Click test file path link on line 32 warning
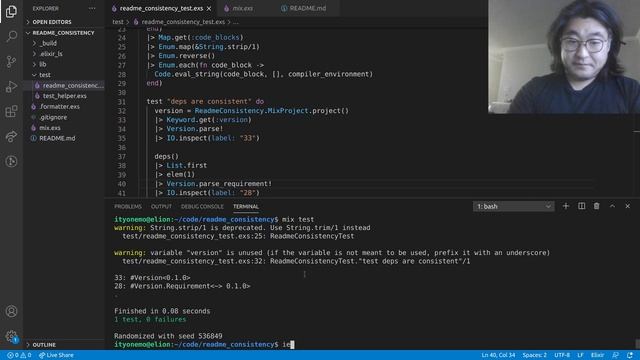Viewport: 640px width, 360px height. [191, 261]
